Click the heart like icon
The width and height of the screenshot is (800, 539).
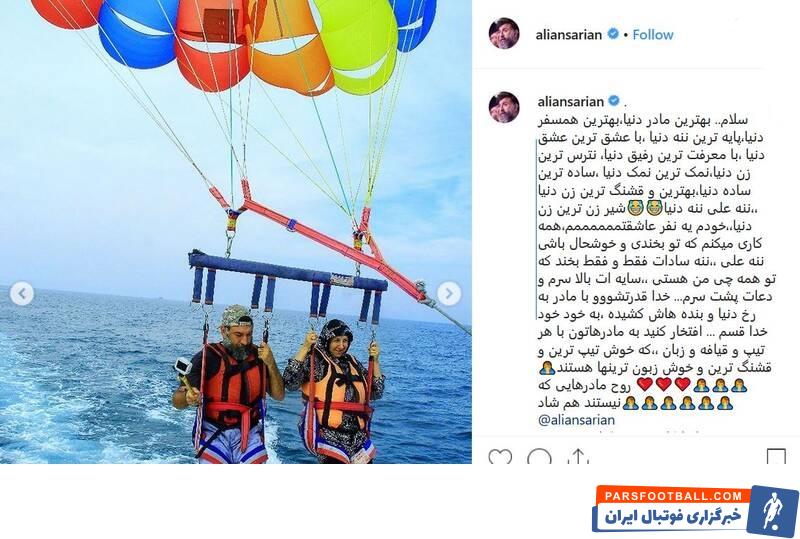click(500, 456)
